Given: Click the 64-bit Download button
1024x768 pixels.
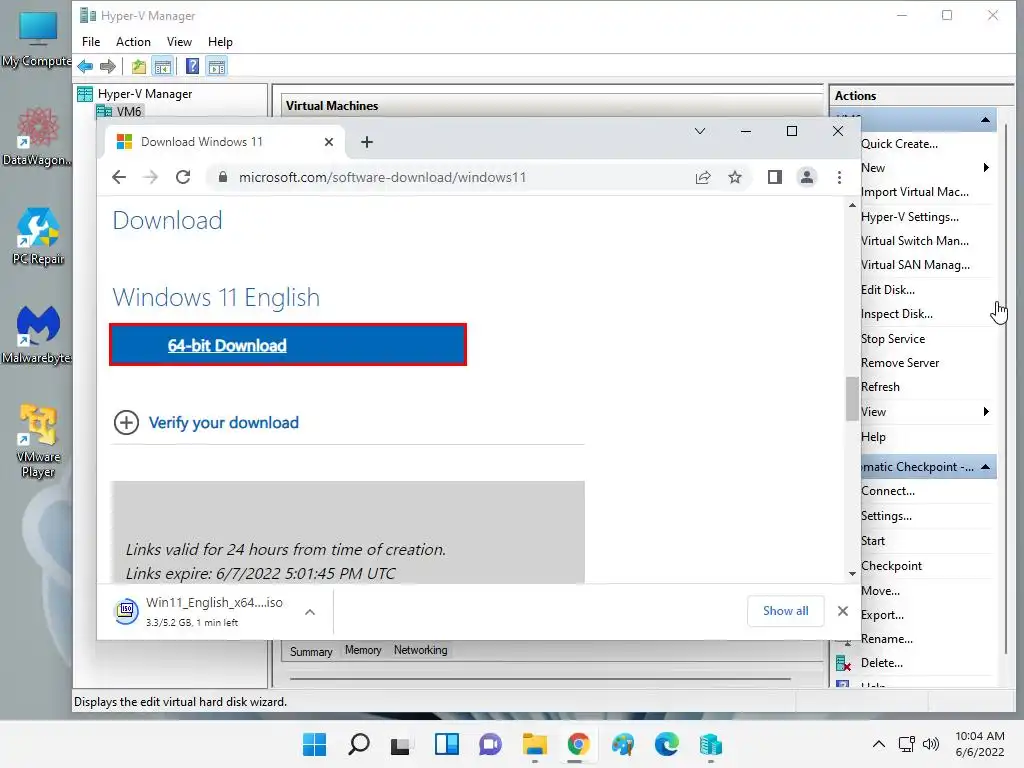Looking at the screenshot, I should point(288,345).
